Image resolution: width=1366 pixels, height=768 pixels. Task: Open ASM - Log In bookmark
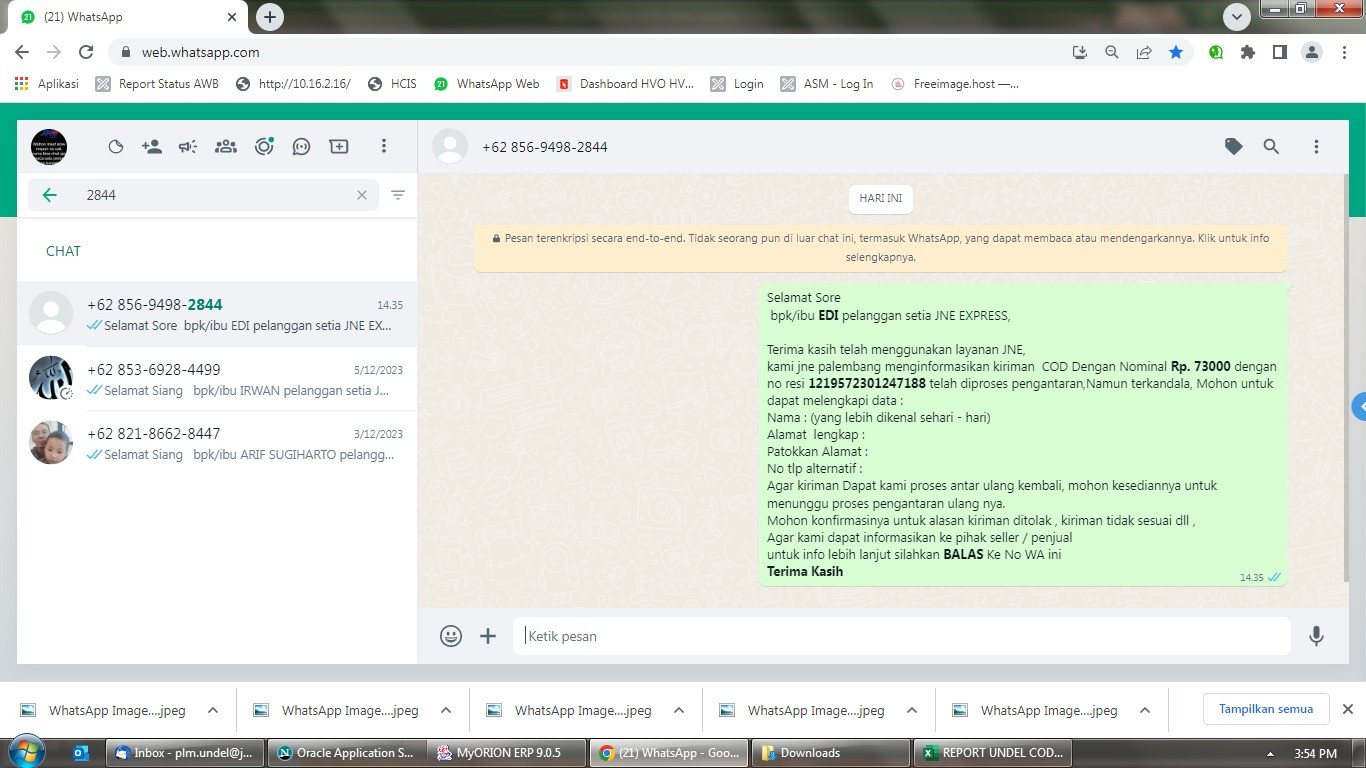(x=827, y=84)
